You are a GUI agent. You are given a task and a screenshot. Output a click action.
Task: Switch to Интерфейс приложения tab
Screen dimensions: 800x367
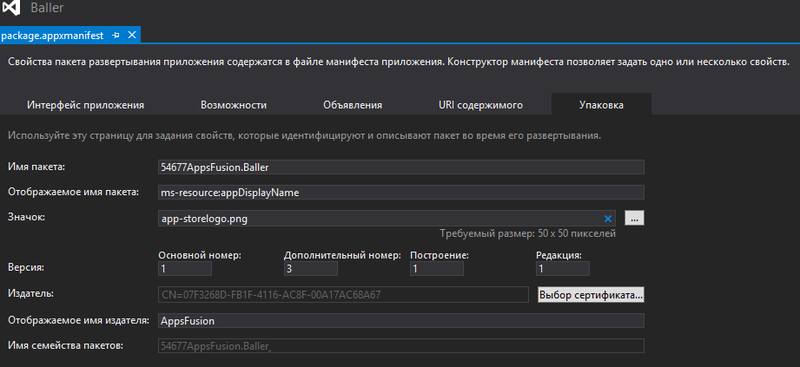click(86, 105)
